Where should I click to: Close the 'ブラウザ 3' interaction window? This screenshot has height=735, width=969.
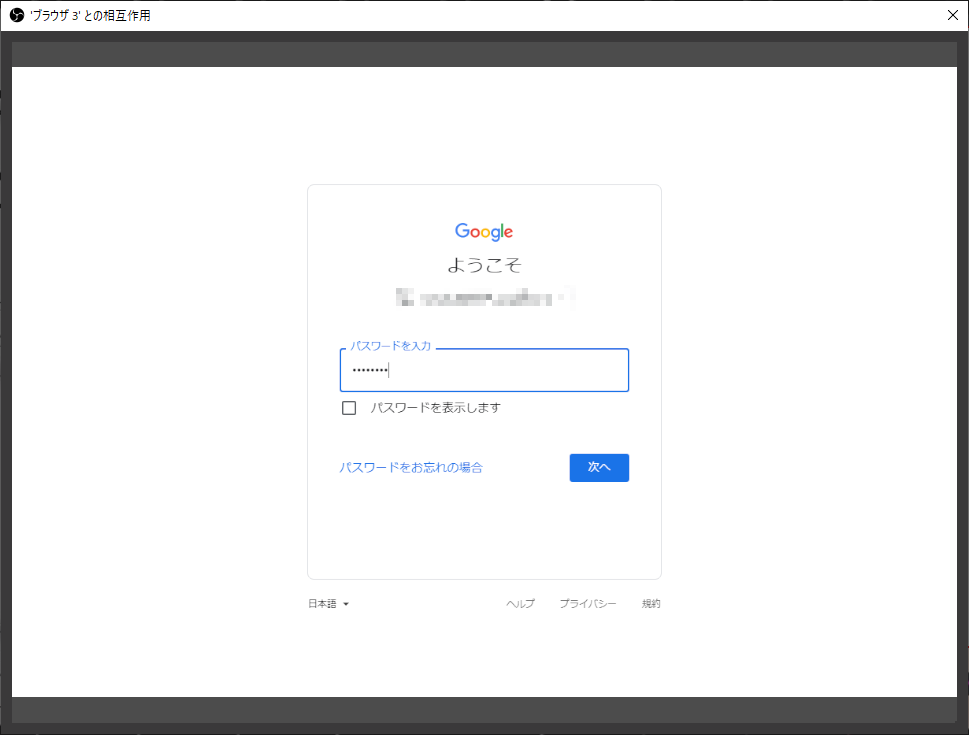coord(952,14)
